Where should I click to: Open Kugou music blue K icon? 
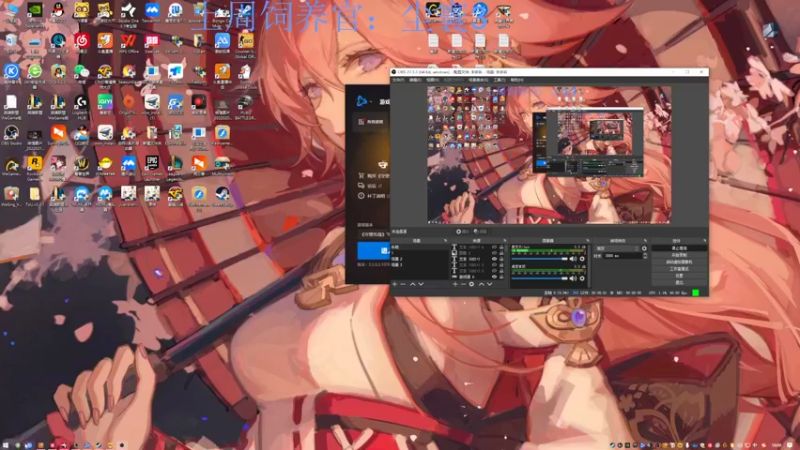pyautogui.click(x=11, y=71)
